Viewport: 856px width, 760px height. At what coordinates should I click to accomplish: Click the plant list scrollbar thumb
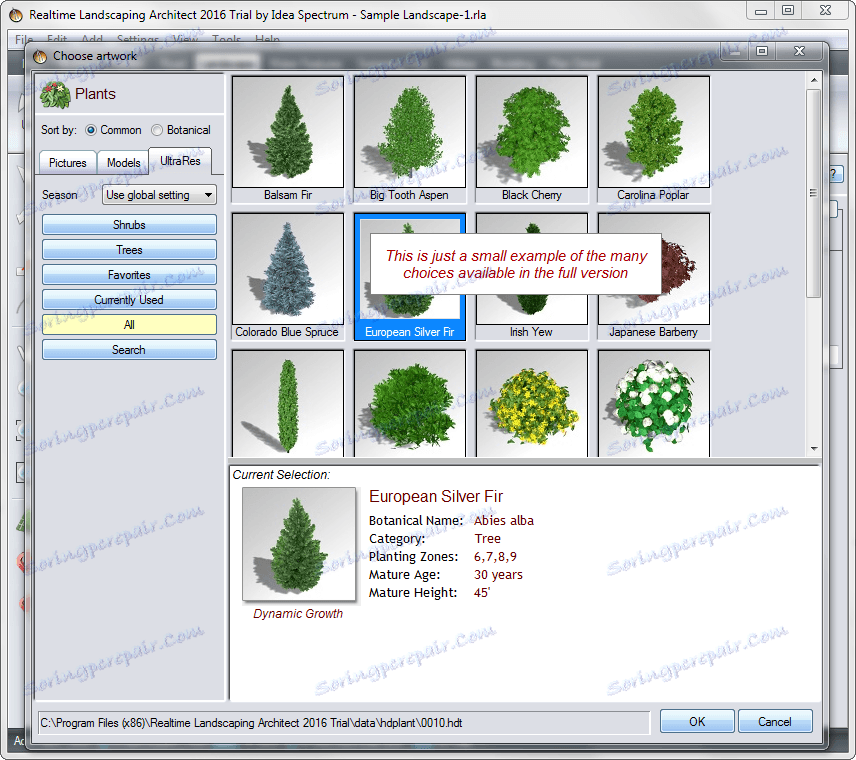point(814,193)
